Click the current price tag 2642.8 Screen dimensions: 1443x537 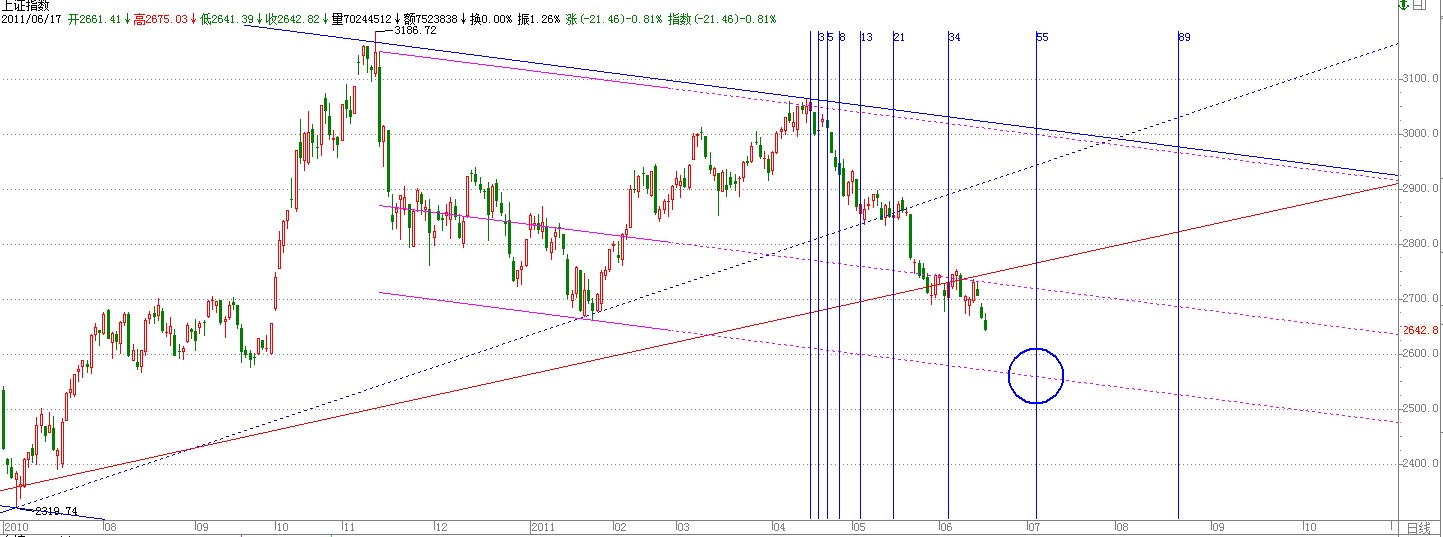pos(1420,330)
